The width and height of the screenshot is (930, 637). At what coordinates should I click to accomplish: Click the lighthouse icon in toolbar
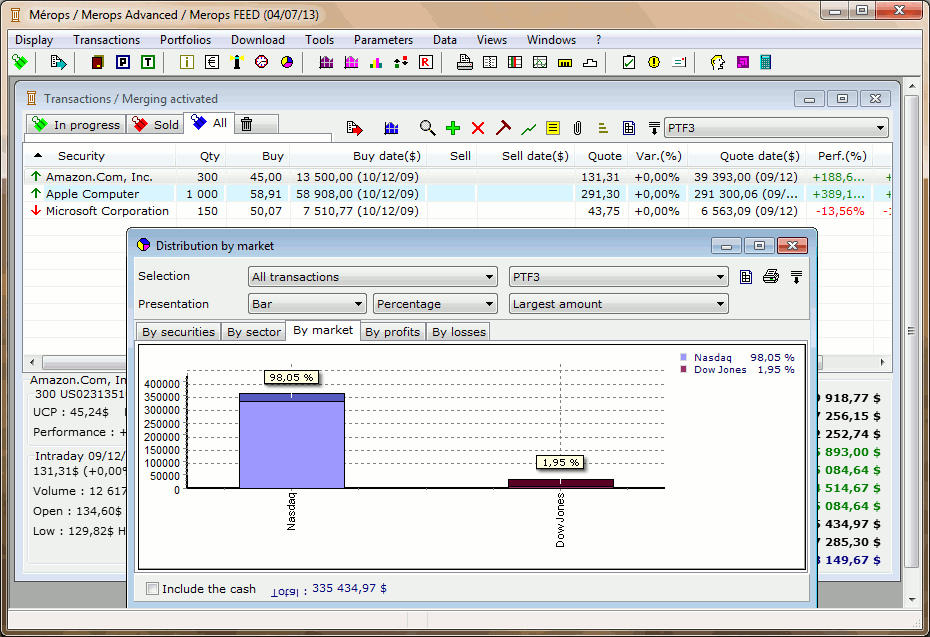click(237, 62)
